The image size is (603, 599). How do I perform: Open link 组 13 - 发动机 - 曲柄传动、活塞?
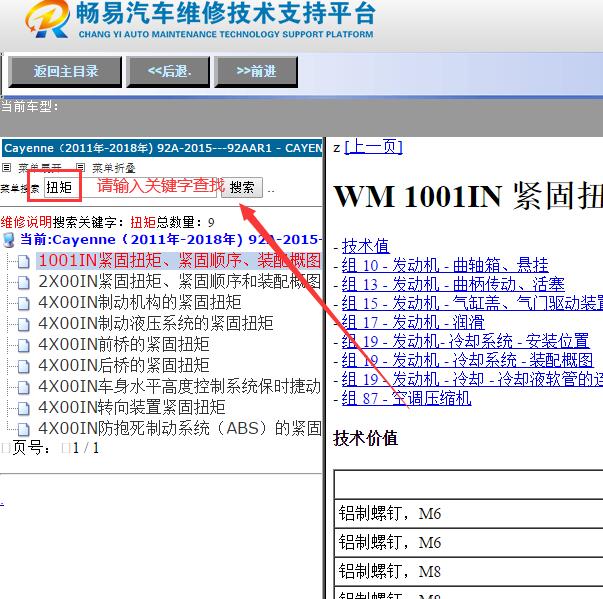click(453, 284)
